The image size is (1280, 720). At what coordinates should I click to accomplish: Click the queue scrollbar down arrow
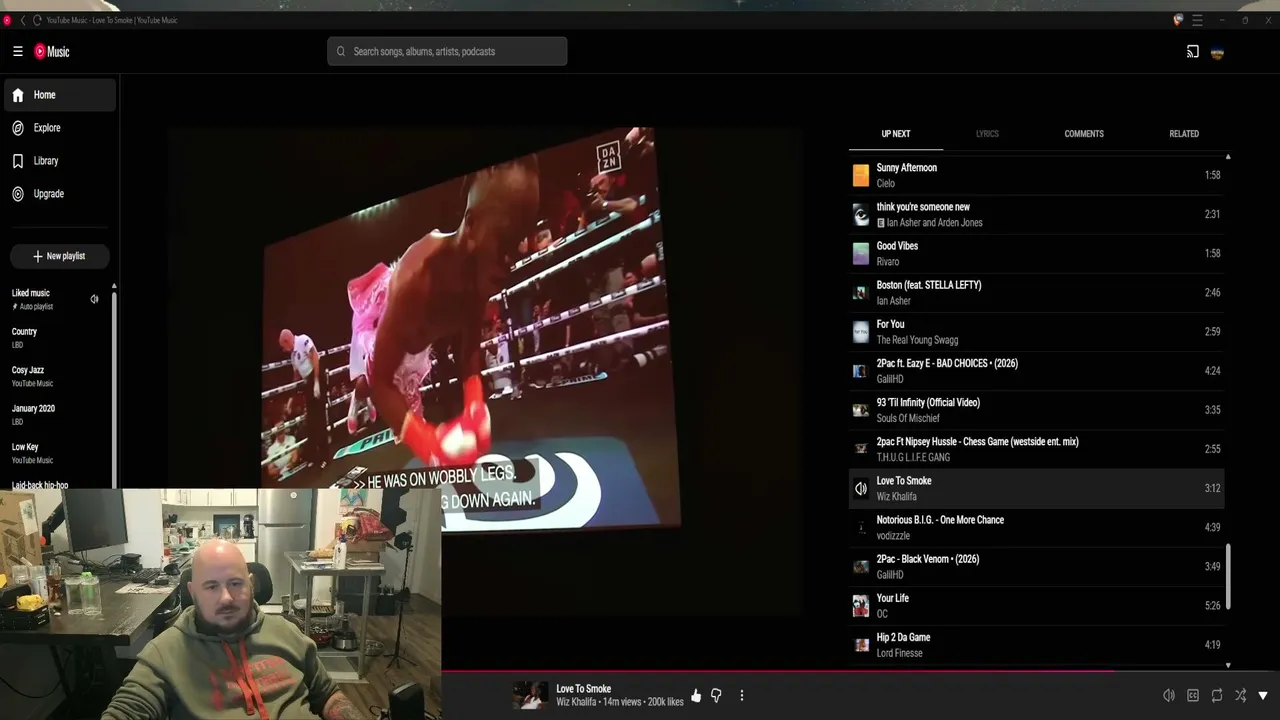tap(1228, 665)
